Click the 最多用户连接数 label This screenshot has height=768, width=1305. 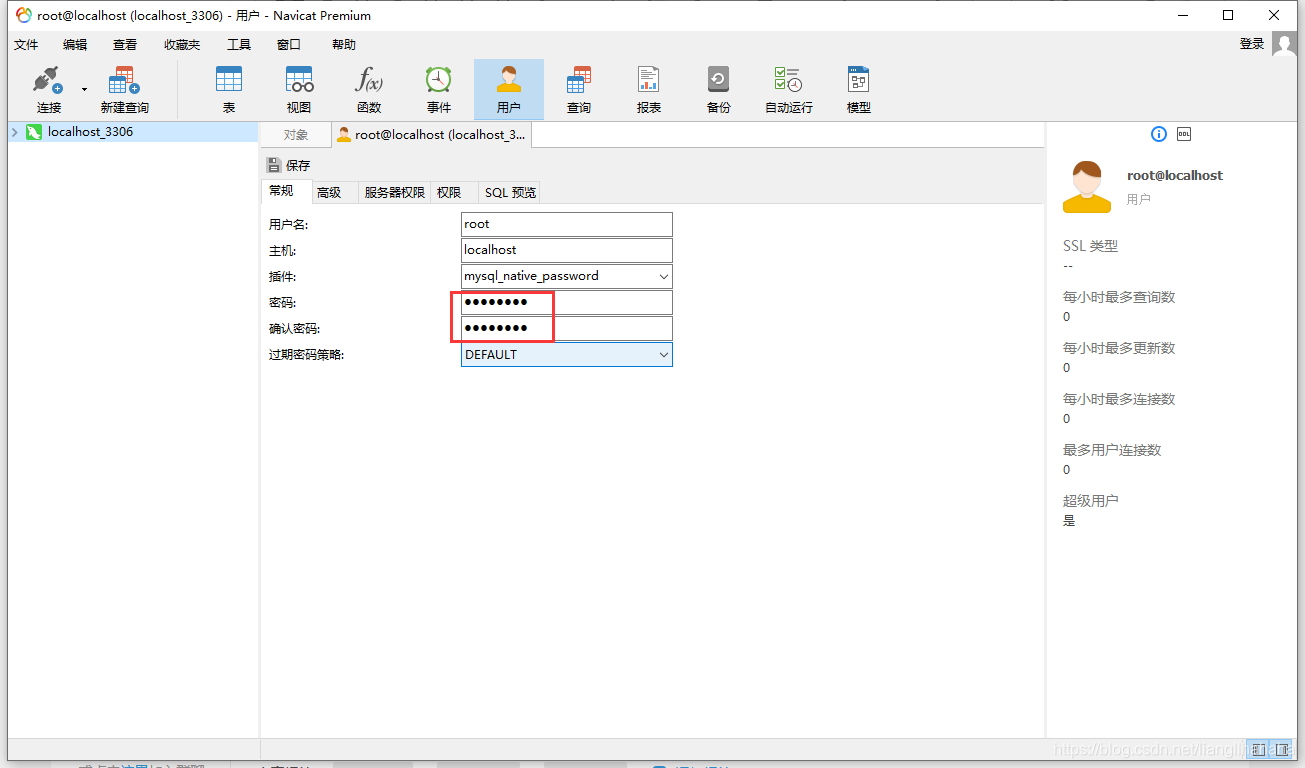(1112, 450)
